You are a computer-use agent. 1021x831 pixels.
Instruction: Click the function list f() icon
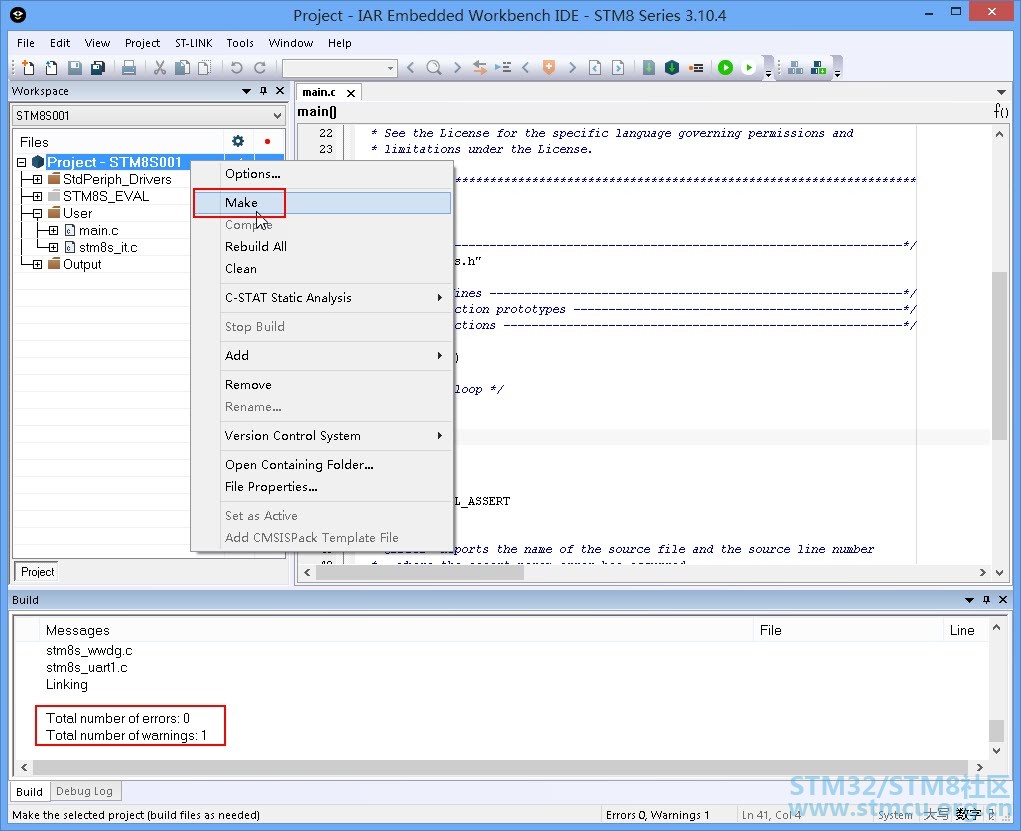(1001, 111)
